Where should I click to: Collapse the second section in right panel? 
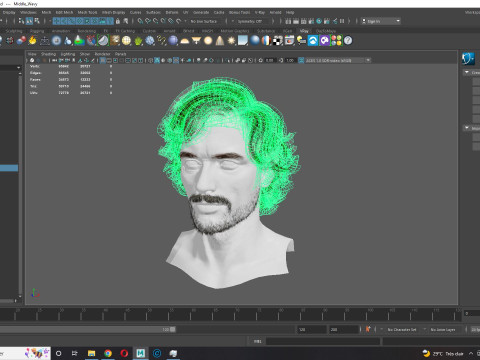[x=467, y=128]
